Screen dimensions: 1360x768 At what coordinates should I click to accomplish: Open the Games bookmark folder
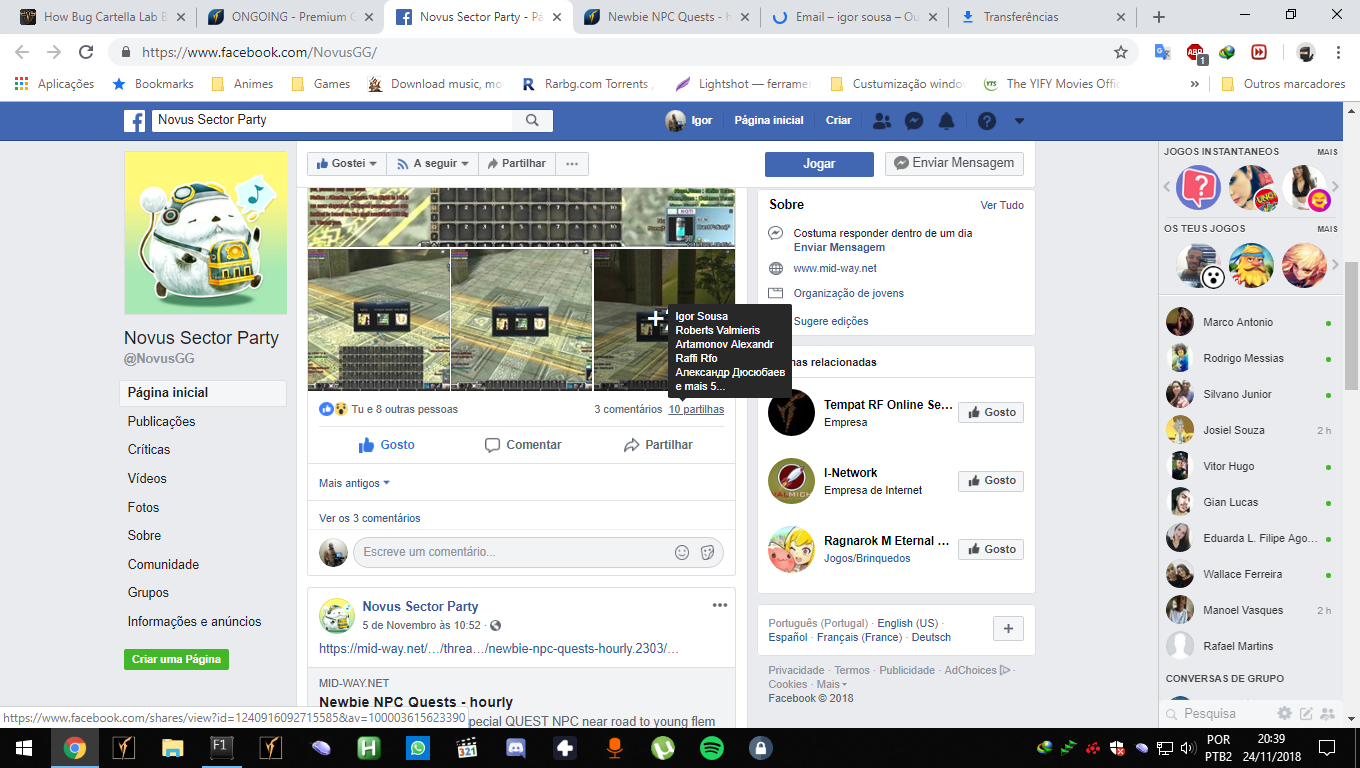coord(321,84)
